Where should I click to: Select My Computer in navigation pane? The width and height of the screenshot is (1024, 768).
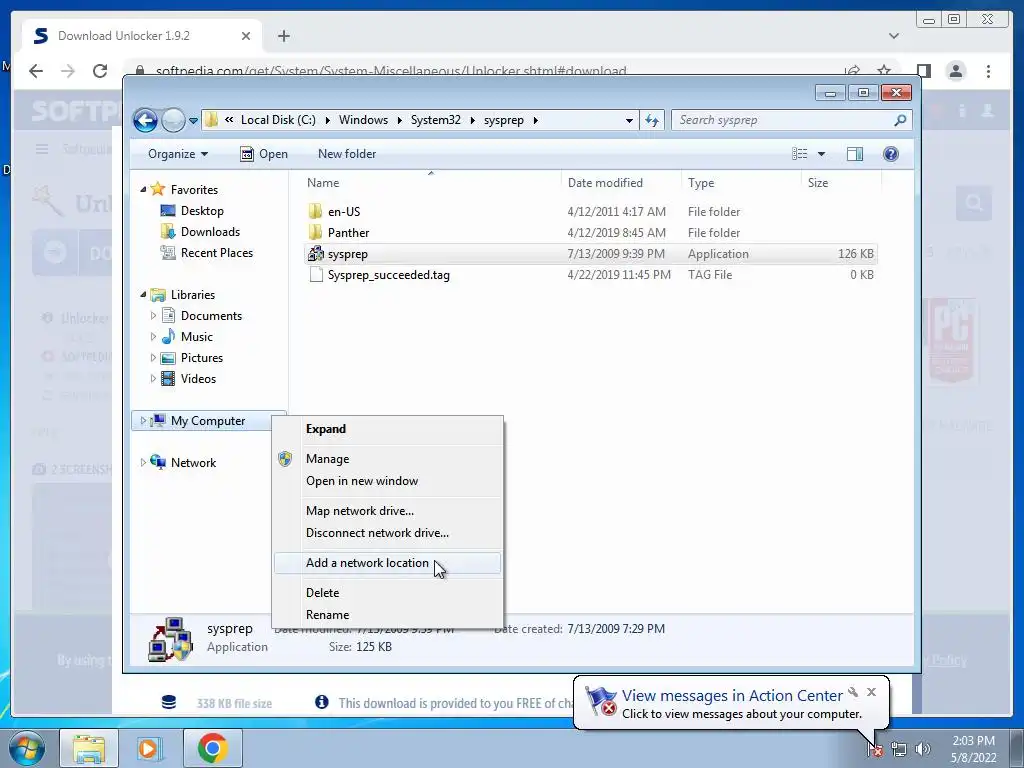[208, 421]
